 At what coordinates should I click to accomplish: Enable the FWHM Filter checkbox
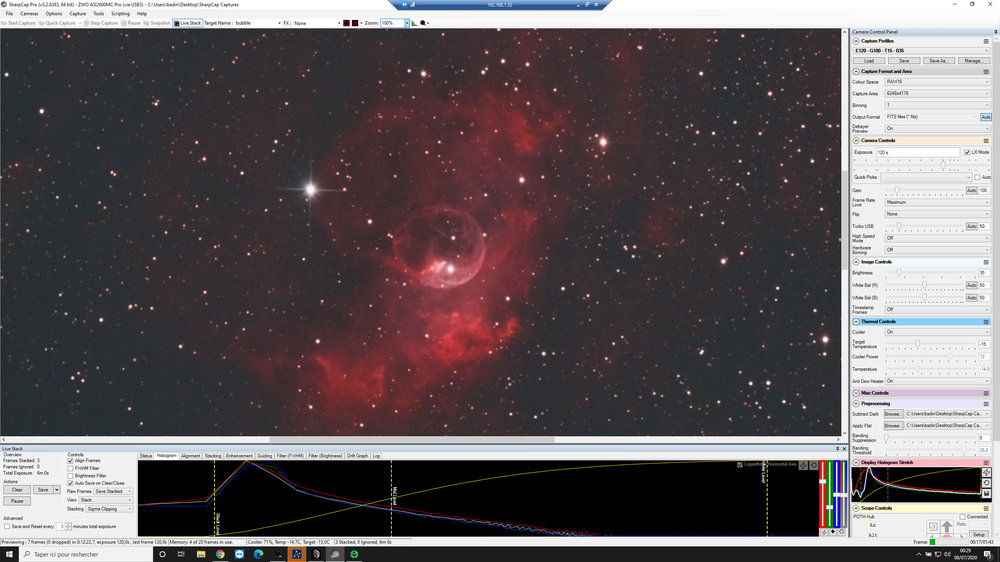70,468
